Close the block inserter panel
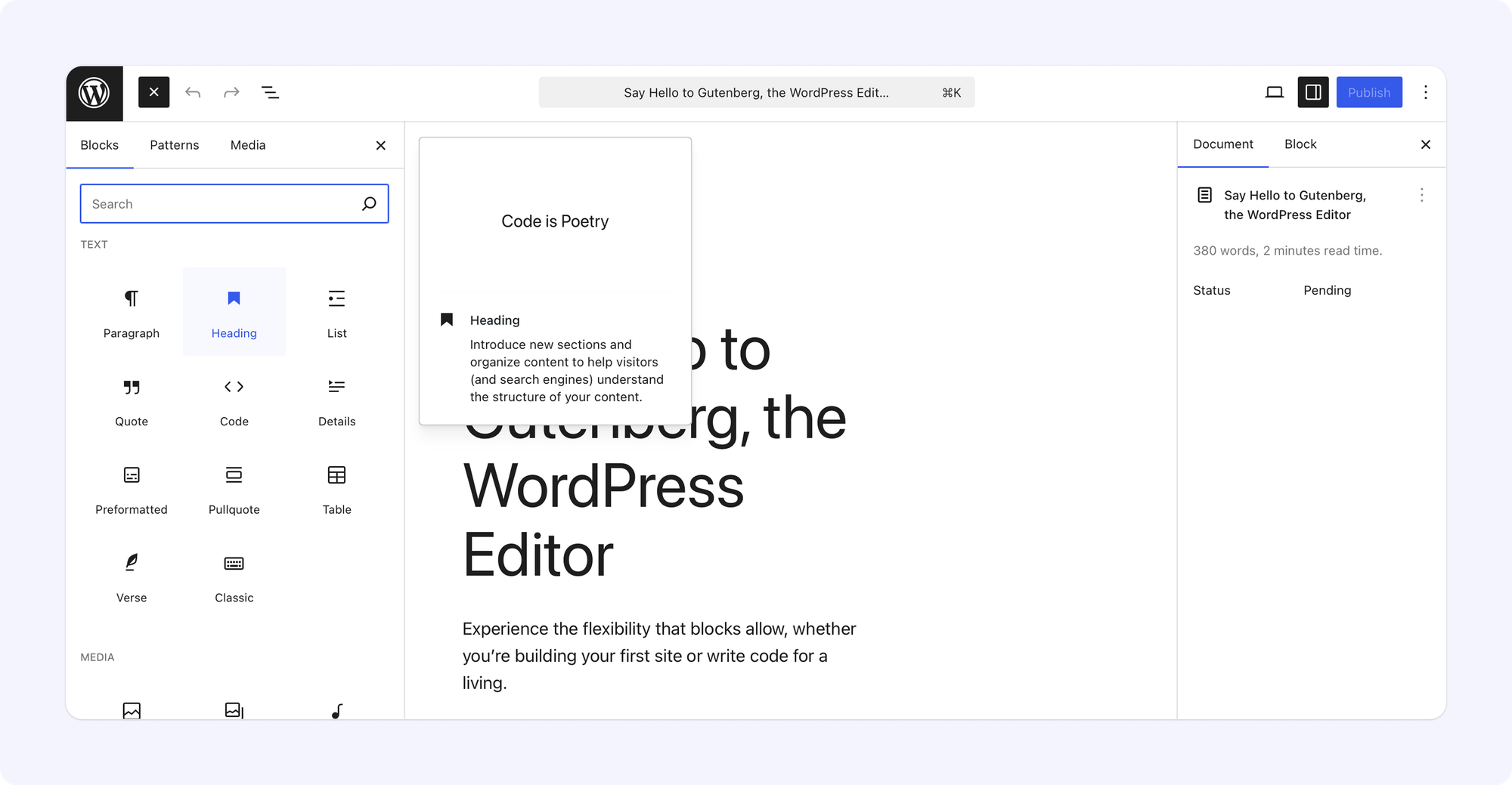The height and width of the screenshot is (785, 1512). (x=381, y=145)
